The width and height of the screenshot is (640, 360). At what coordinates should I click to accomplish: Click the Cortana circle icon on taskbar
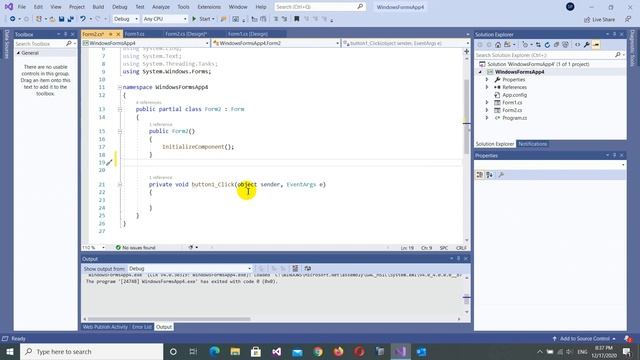(173, 351)
